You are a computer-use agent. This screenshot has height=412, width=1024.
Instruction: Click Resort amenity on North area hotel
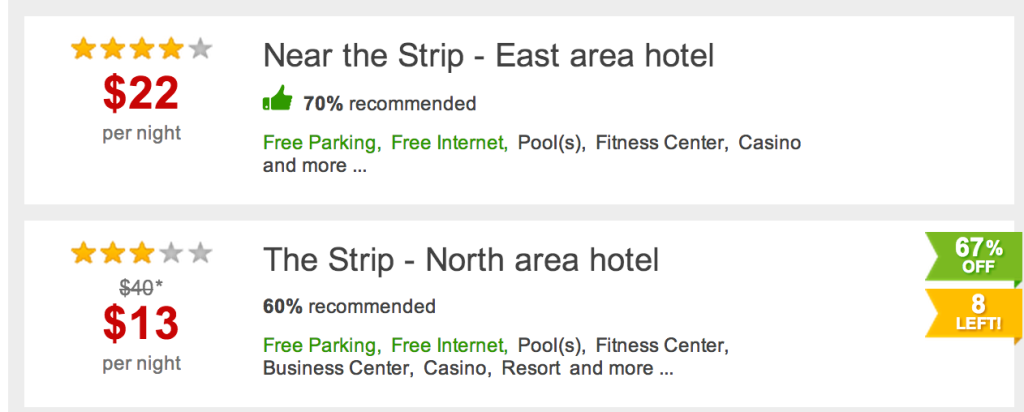pos(531,369)
